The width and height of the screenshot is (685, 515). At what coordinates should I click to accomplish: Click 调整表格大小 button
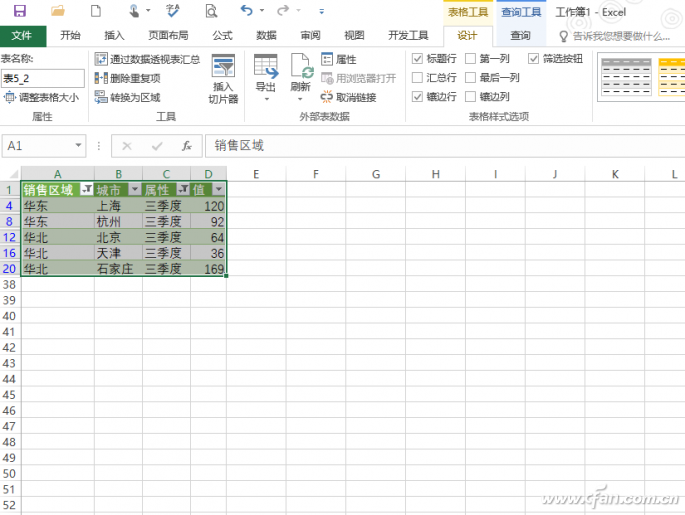42,97
